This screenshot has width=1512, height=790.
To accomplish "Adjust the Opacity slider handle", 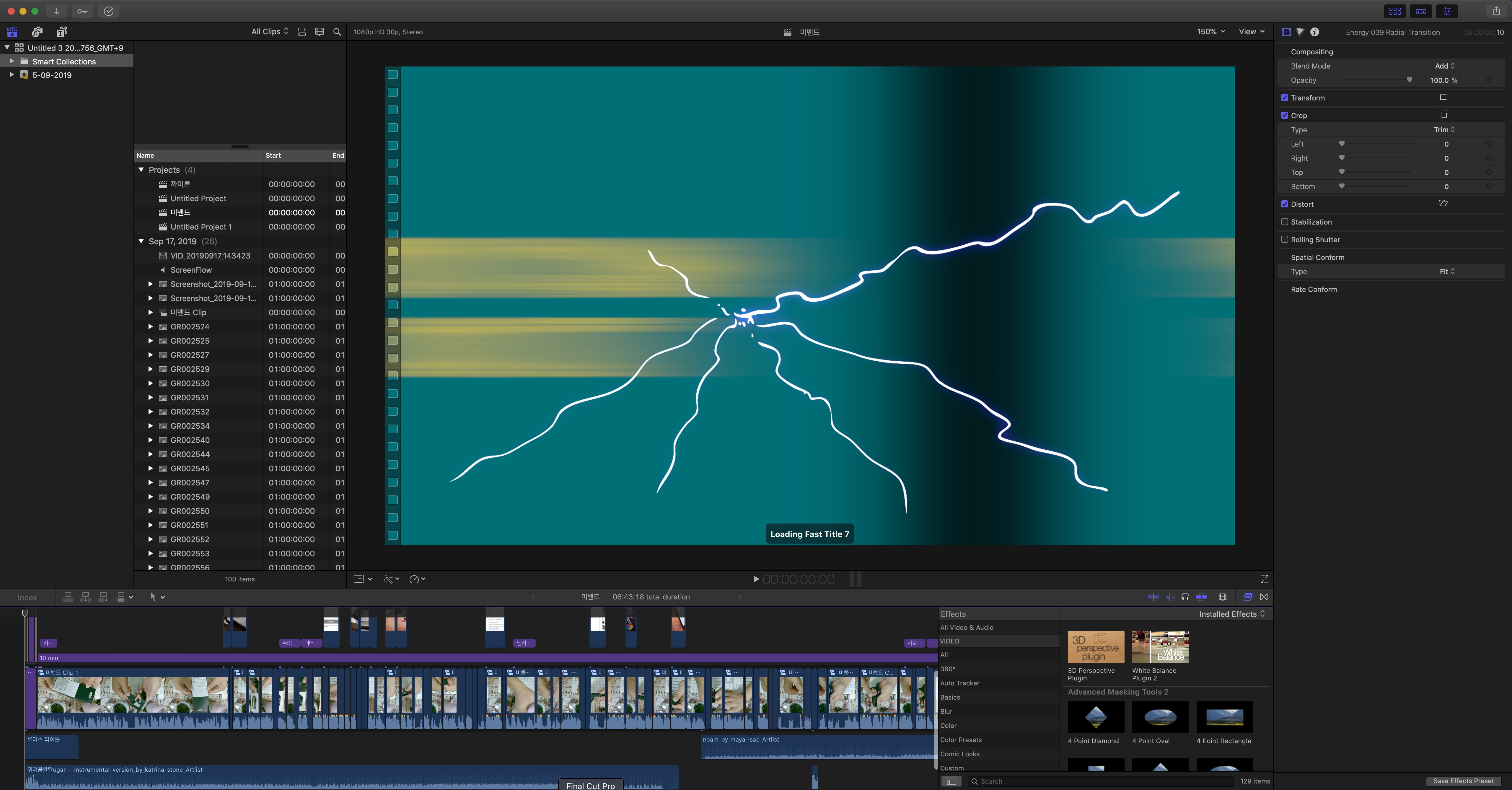I will pos(1409,80).
